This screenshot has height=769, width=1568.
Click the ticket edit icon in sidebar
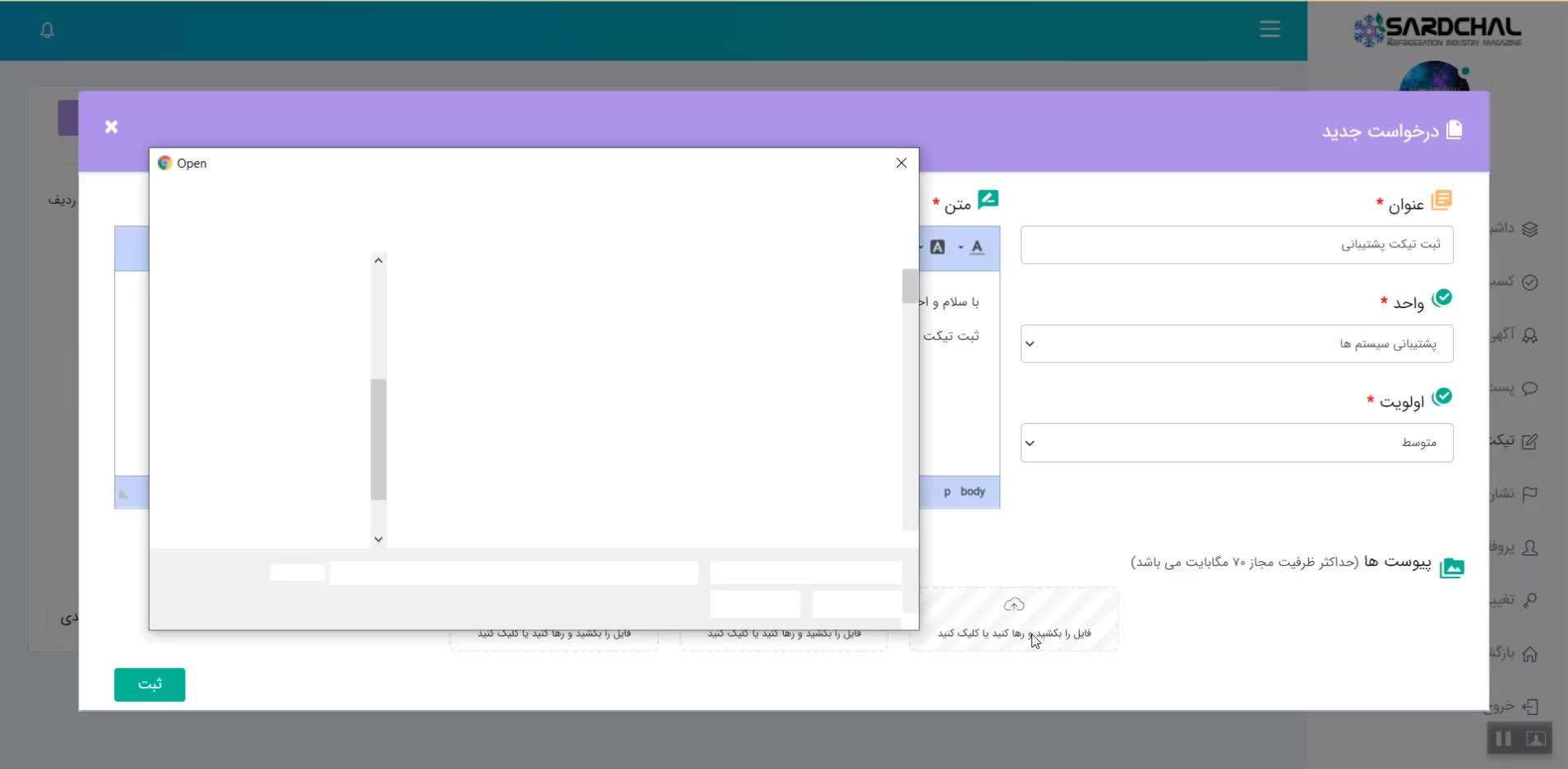pyautogui.click(x=1529, y=441)
